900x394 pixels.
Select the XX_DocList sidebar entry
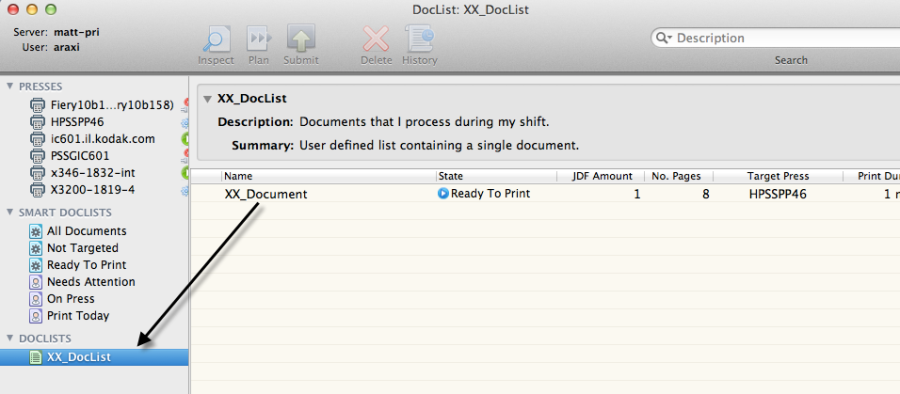point(94,357)
